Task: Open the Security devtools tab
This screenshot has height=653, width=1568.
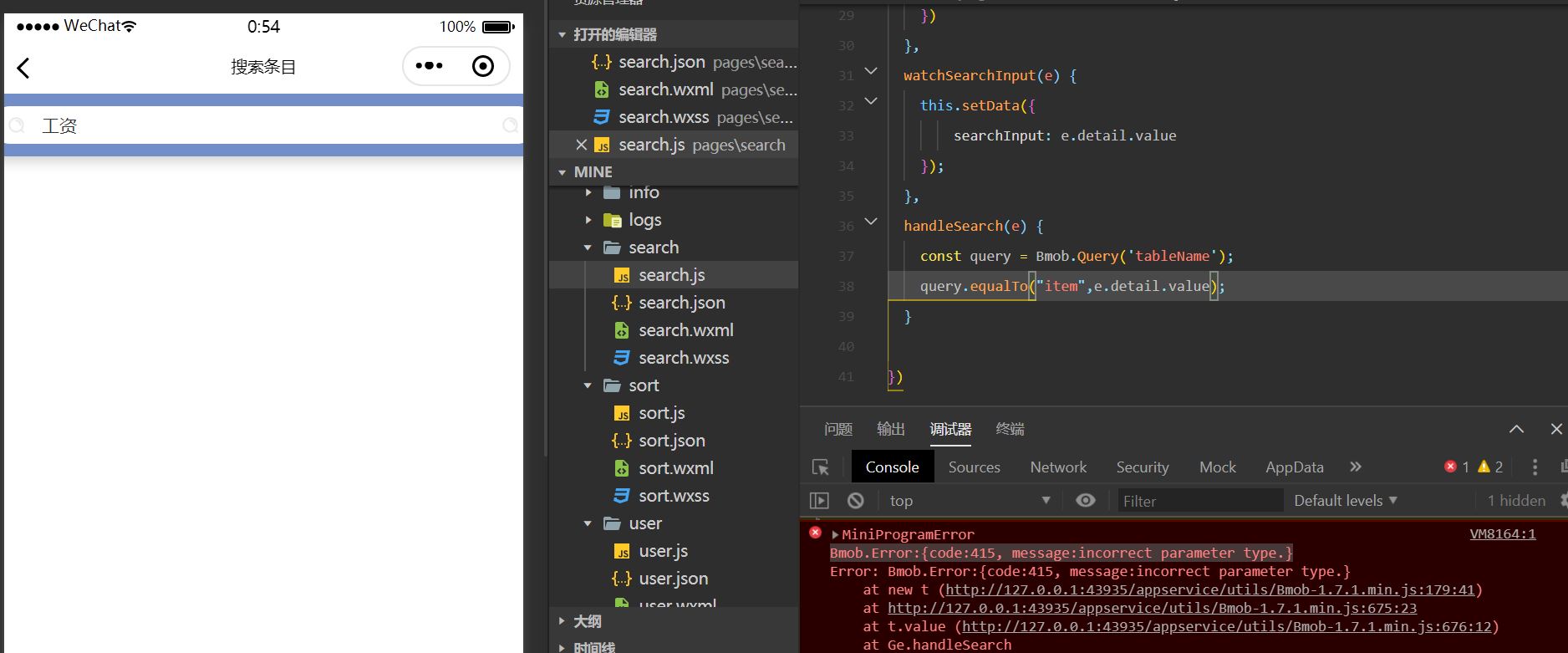Action: click(x=1143, y=467)
